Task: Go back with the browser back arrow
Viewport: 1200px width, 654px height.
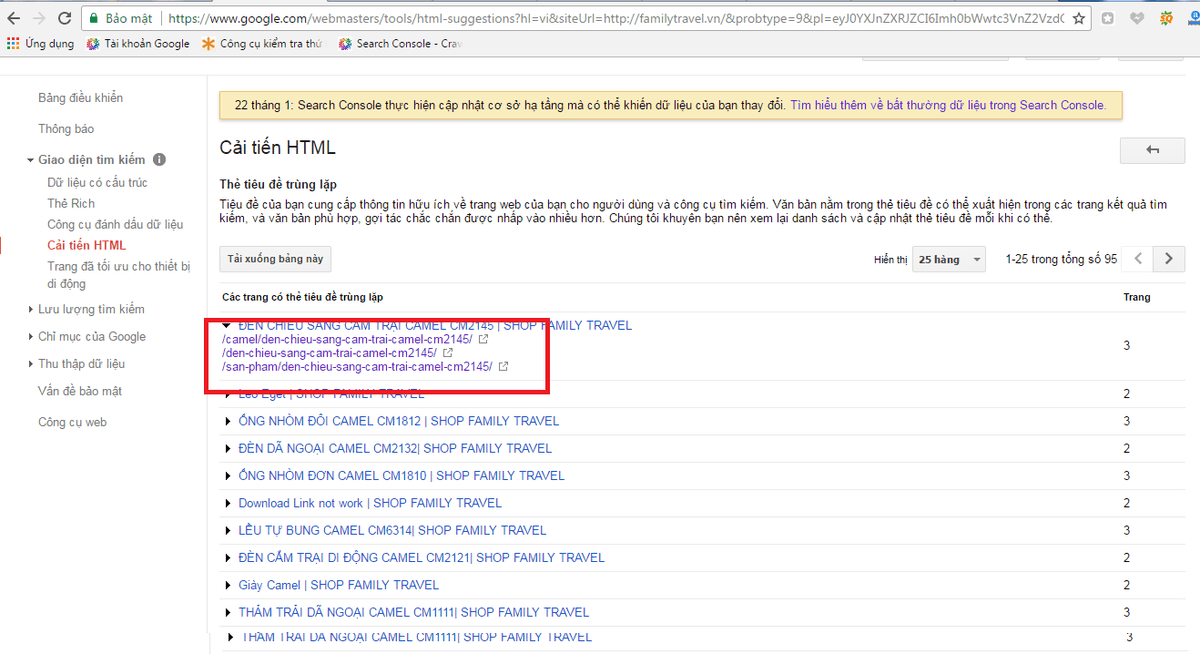Action: (13, 18)
